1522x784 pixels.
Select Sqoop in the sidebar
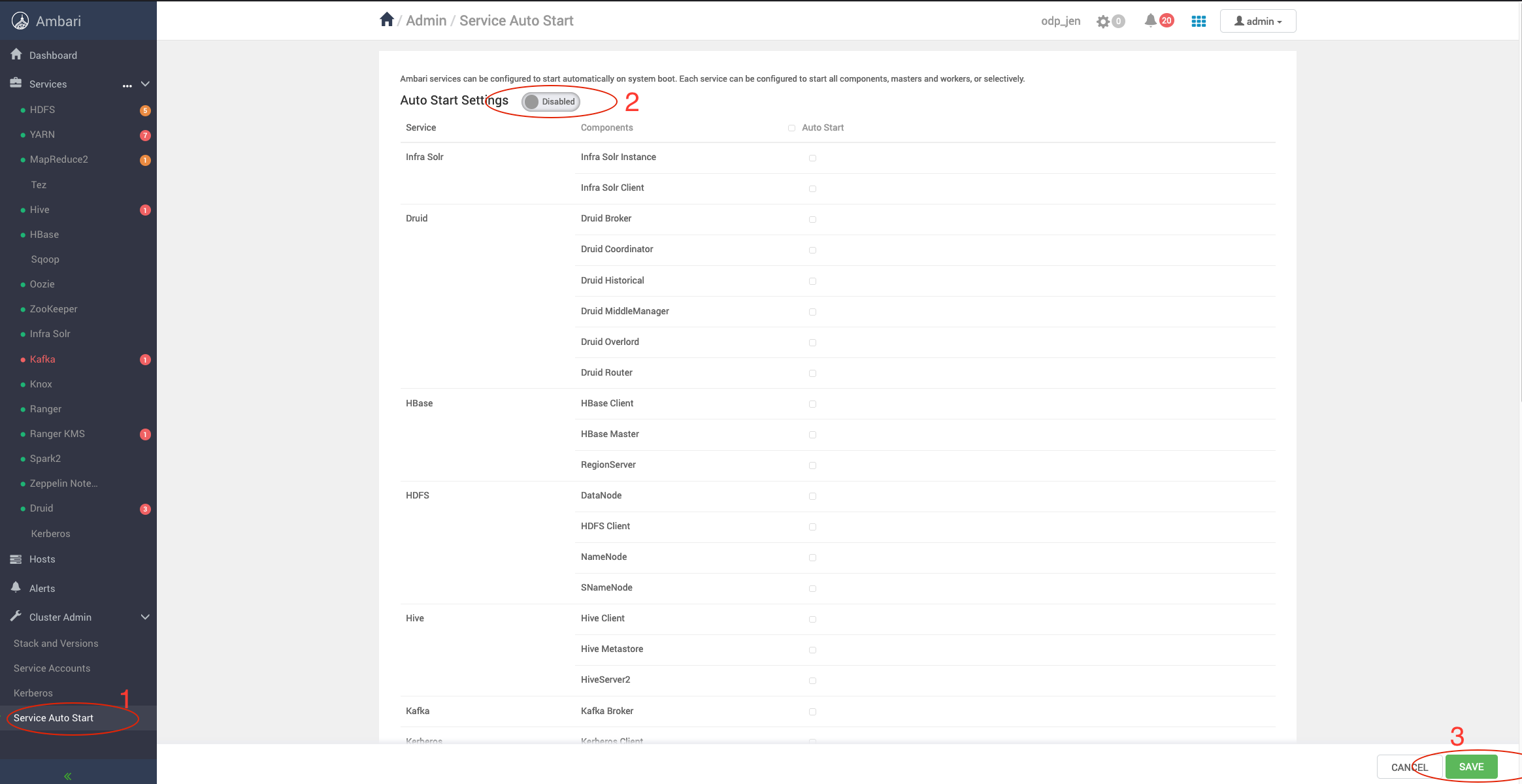[x=45, y=259]
